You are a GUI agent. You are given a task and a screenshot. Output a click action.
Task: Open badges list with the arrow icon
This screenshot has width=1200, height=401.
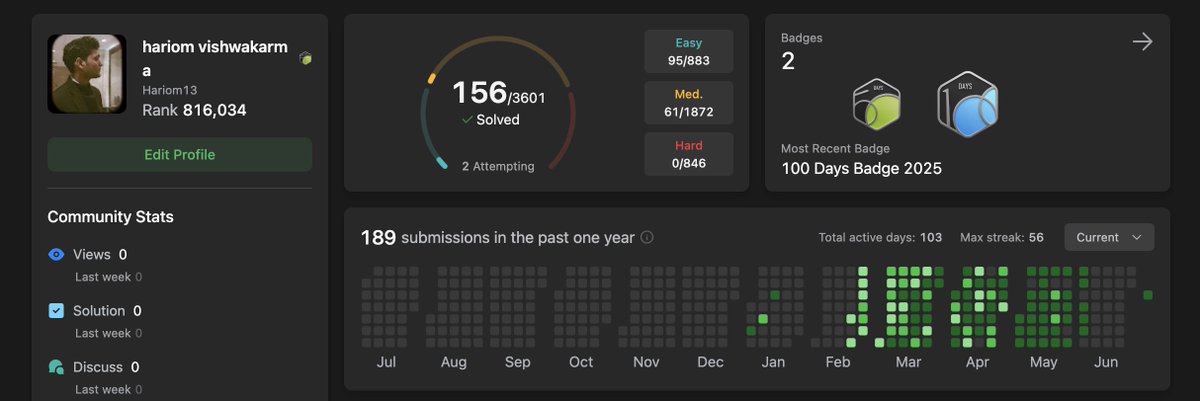pos(1142,41)
